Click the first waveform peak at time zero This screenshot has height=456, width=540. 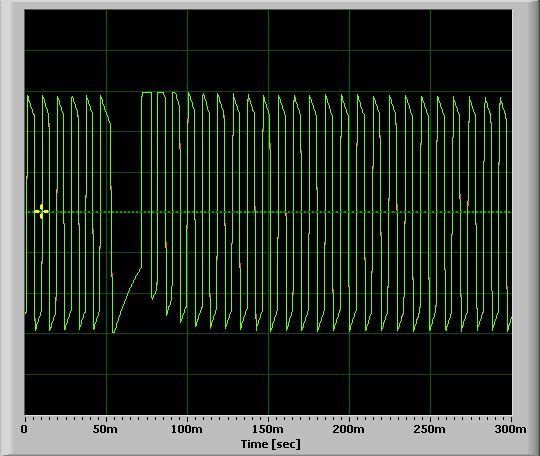[28, 96]
